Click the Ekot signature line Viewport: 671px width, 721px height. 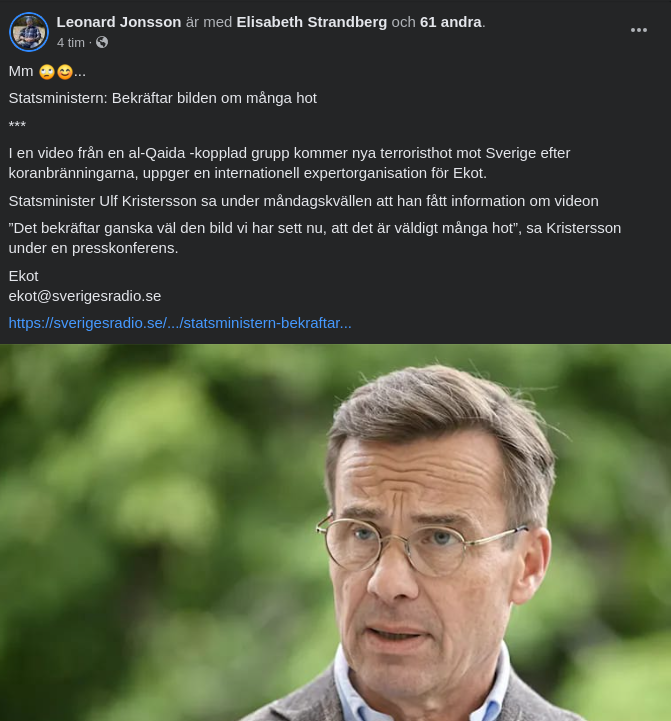tap(23, 276)
